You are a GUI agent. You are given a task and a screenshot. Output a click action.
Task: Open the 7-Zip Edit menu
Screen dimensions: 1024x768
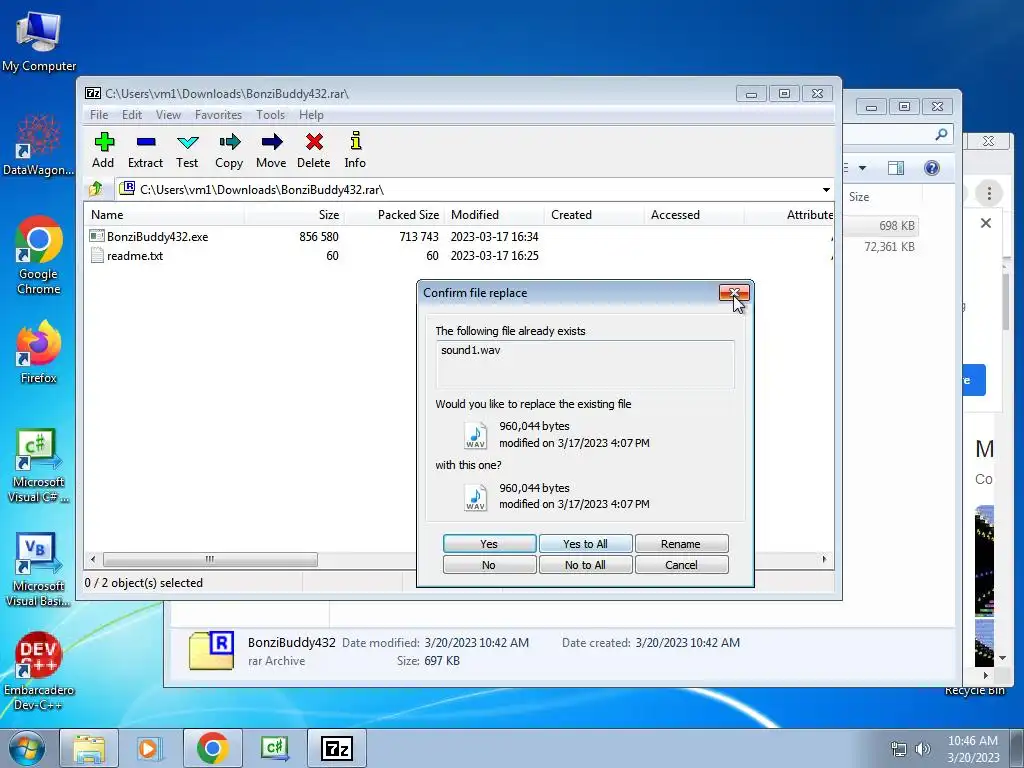pyautogui.click(x=132, y=115)
